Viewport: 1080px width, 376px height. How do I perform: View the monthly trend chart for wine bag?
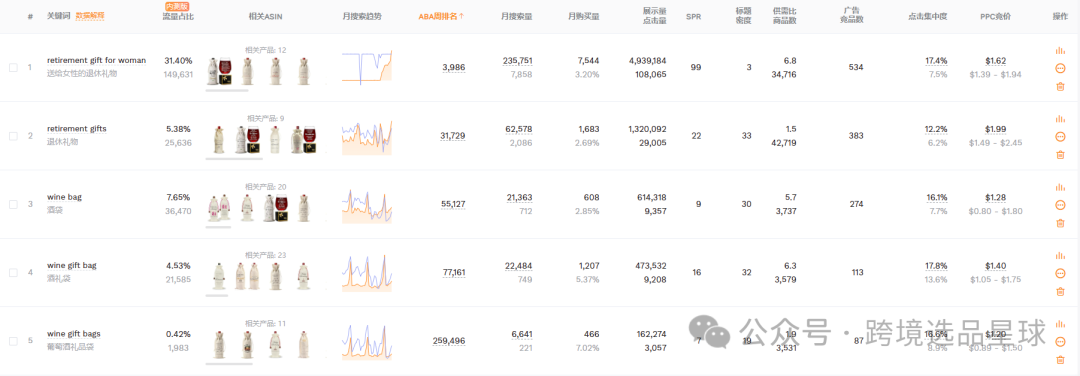coord(366,206)
